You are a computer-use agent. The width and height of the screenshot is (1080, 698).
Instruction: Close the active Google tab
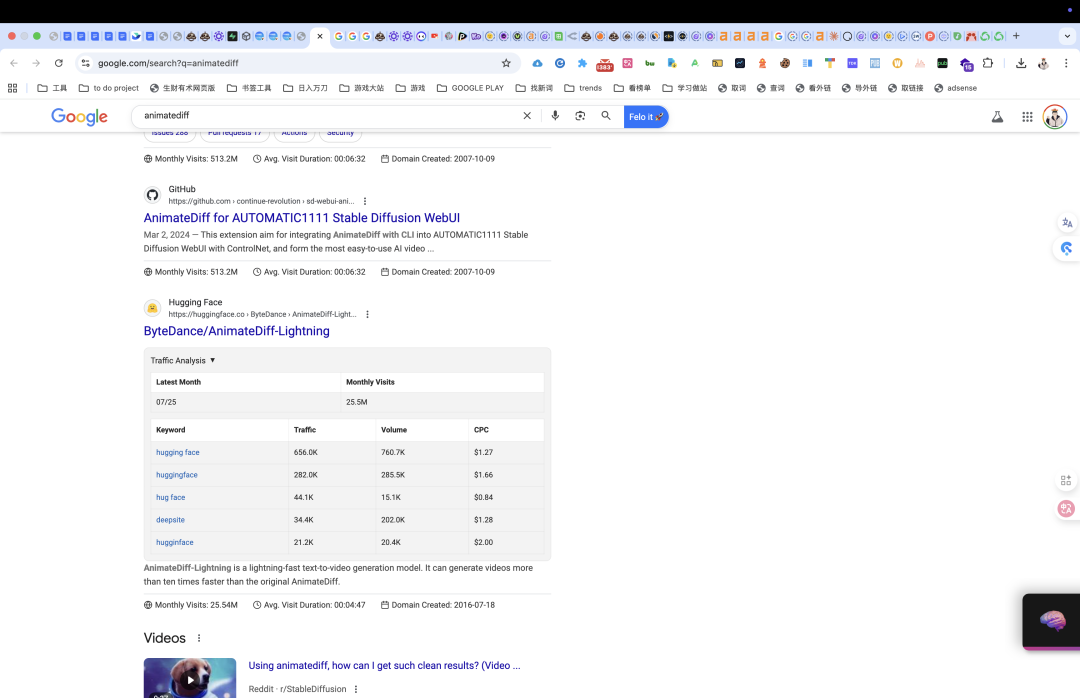pos(320,36)
